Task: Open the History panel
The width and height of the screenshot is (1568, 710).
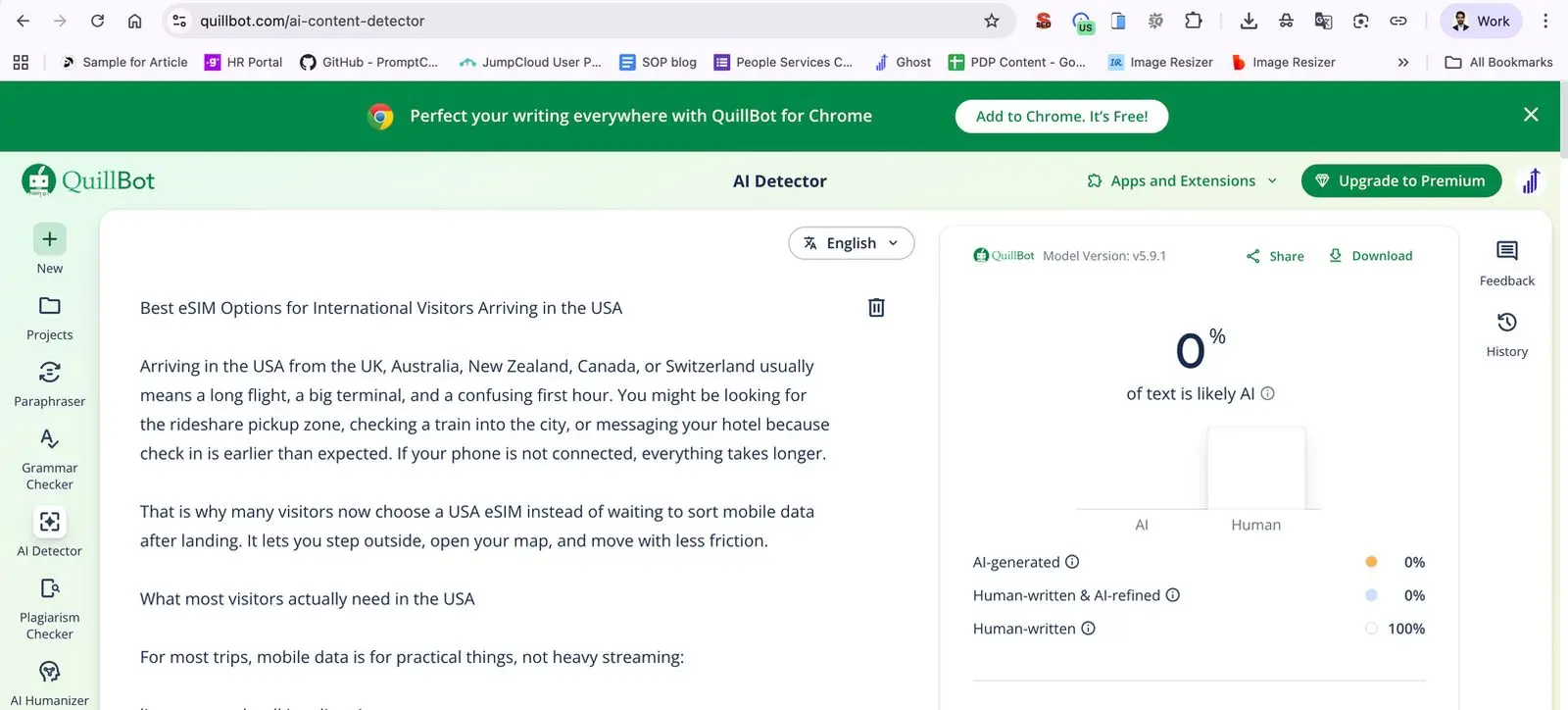Action: [x=1506, y=323]
